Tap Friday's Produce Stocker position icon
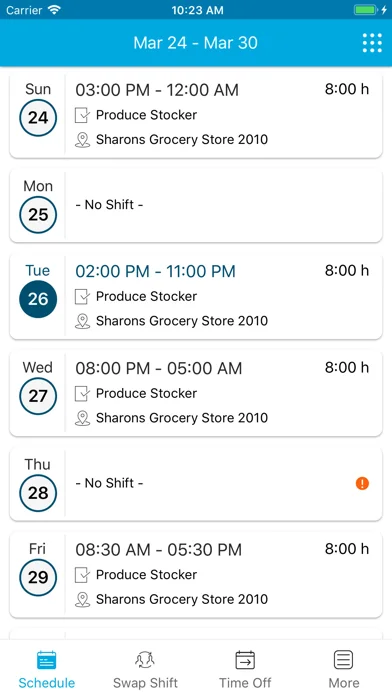 82,575
